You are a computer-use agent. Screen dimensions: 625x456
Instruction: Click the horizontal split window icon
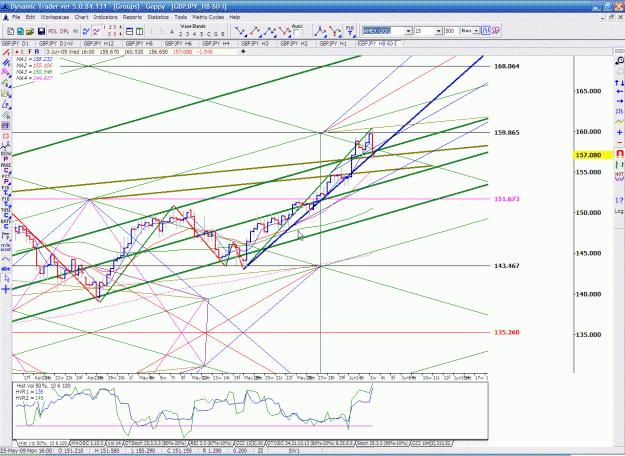(x=130, y=31)
